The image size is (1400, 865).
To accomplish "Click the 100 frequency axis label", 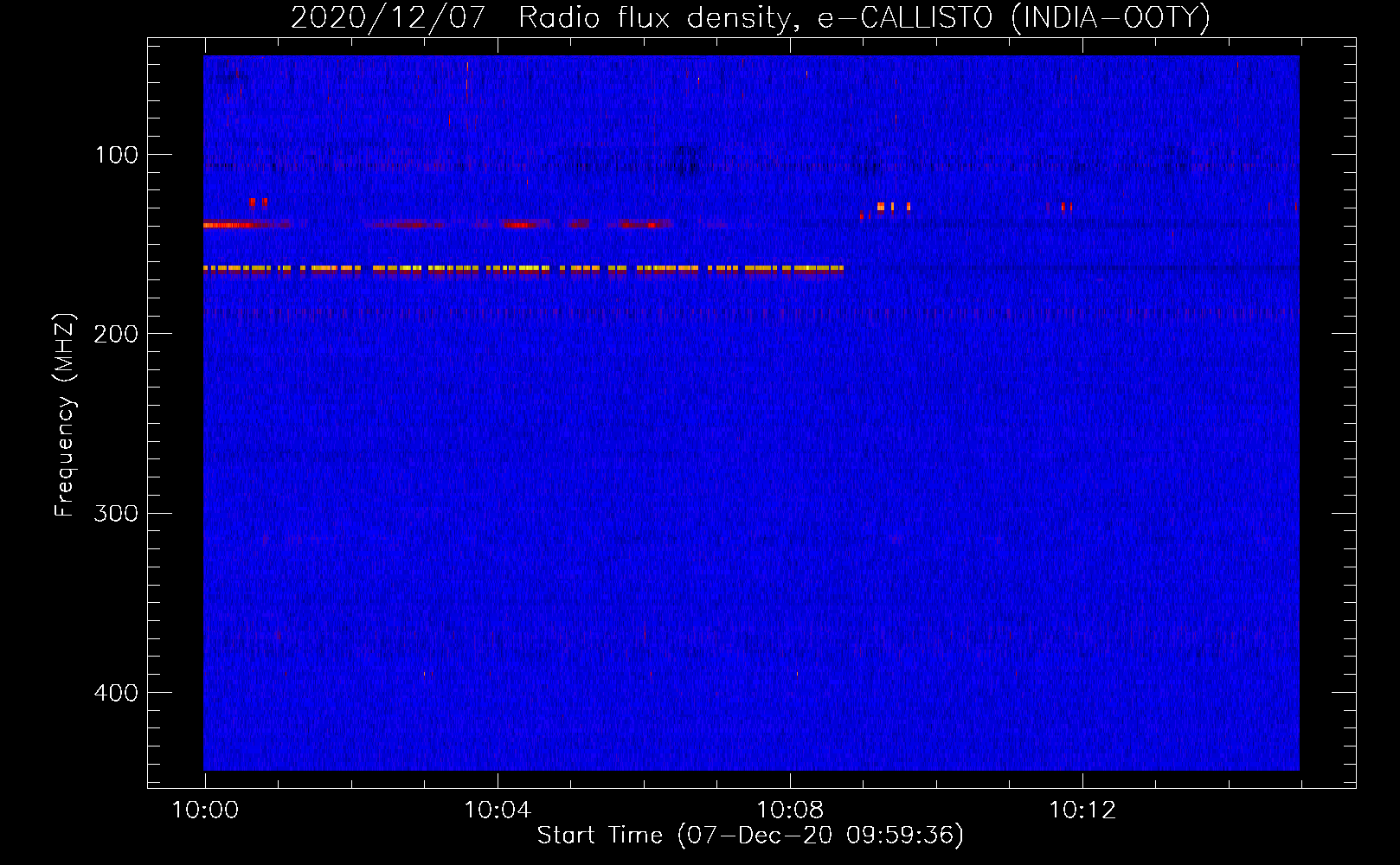I will [117, 155].
